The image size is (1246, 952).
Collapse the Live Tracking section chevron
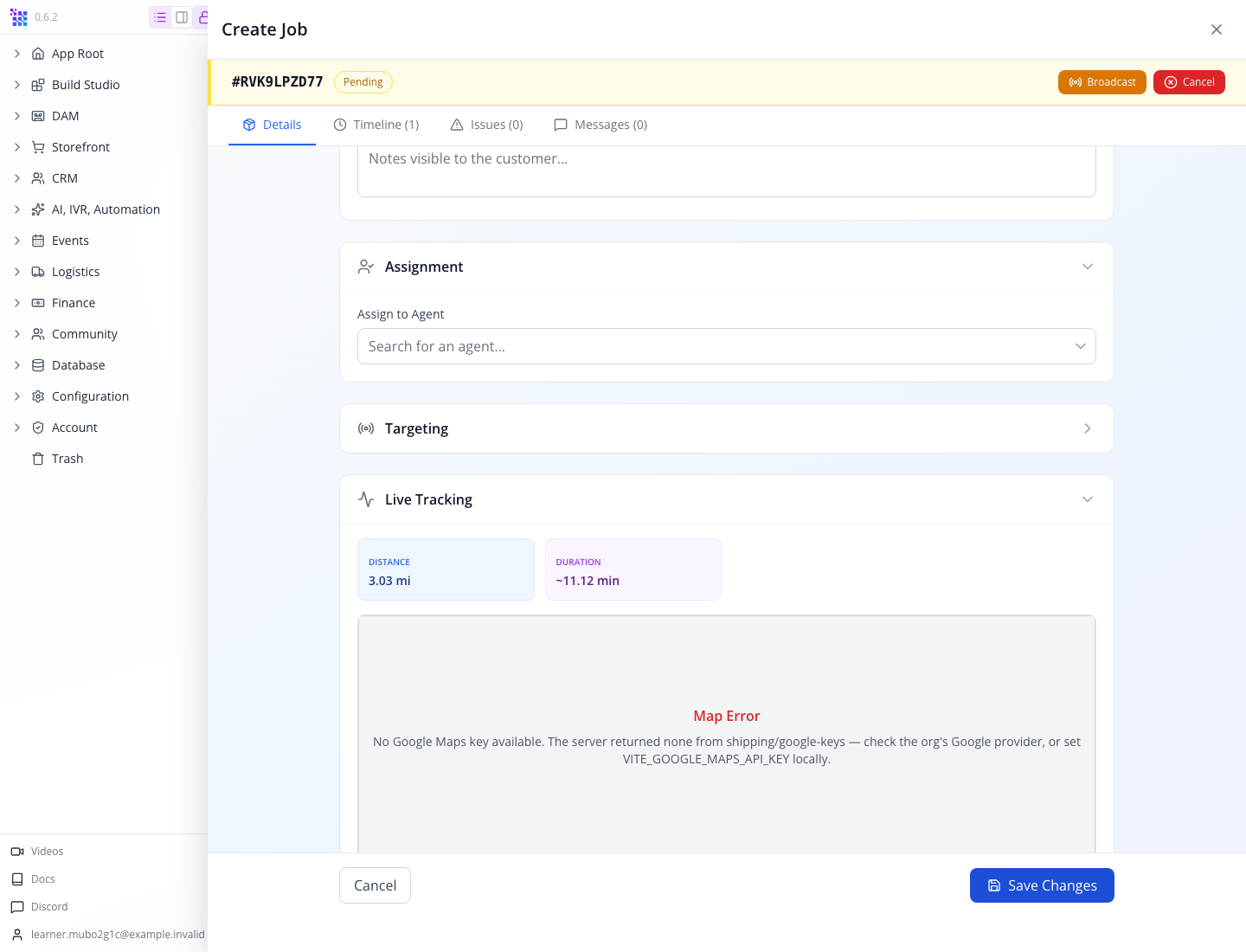tap(1088, 499)
